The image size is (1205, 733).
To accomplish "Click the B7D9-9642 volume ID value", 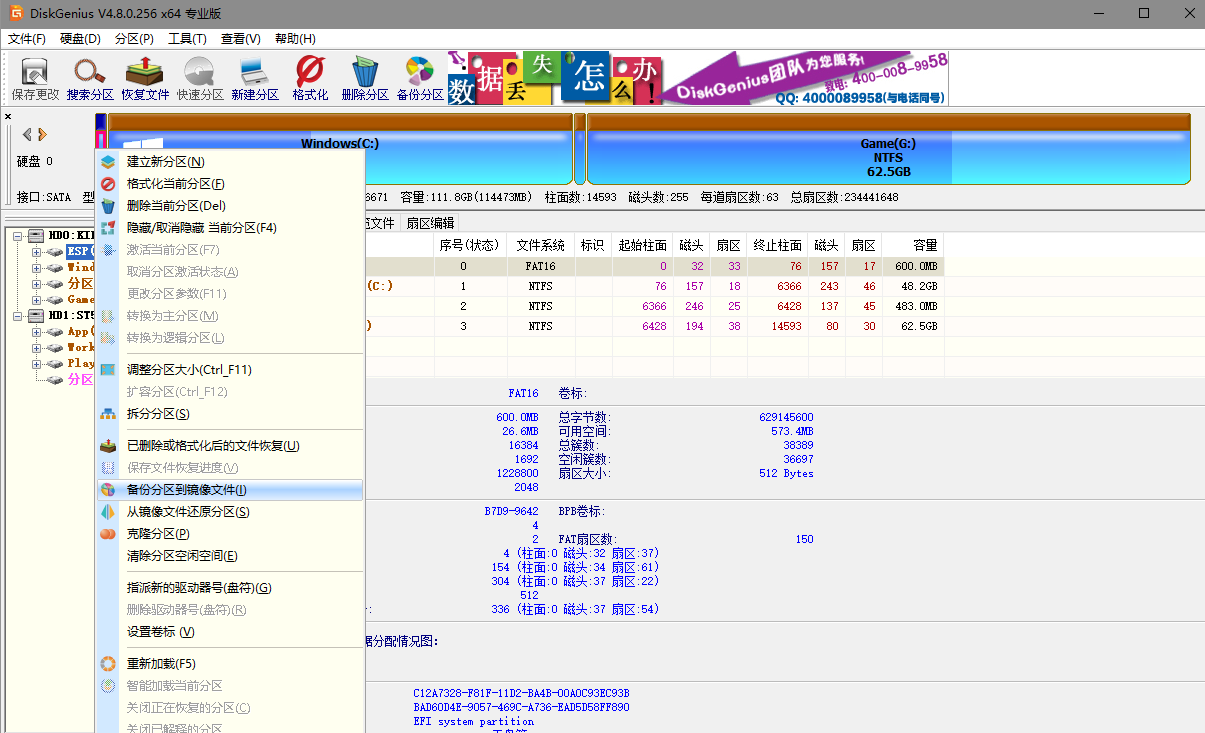I will [x=511, y=511].
